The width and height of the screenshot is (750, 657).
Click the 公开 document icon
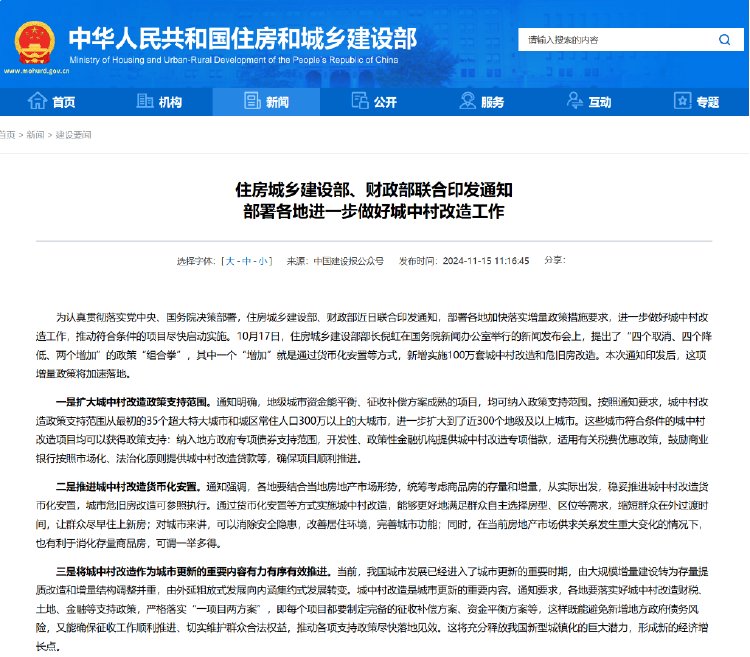[x=360, y=101]
